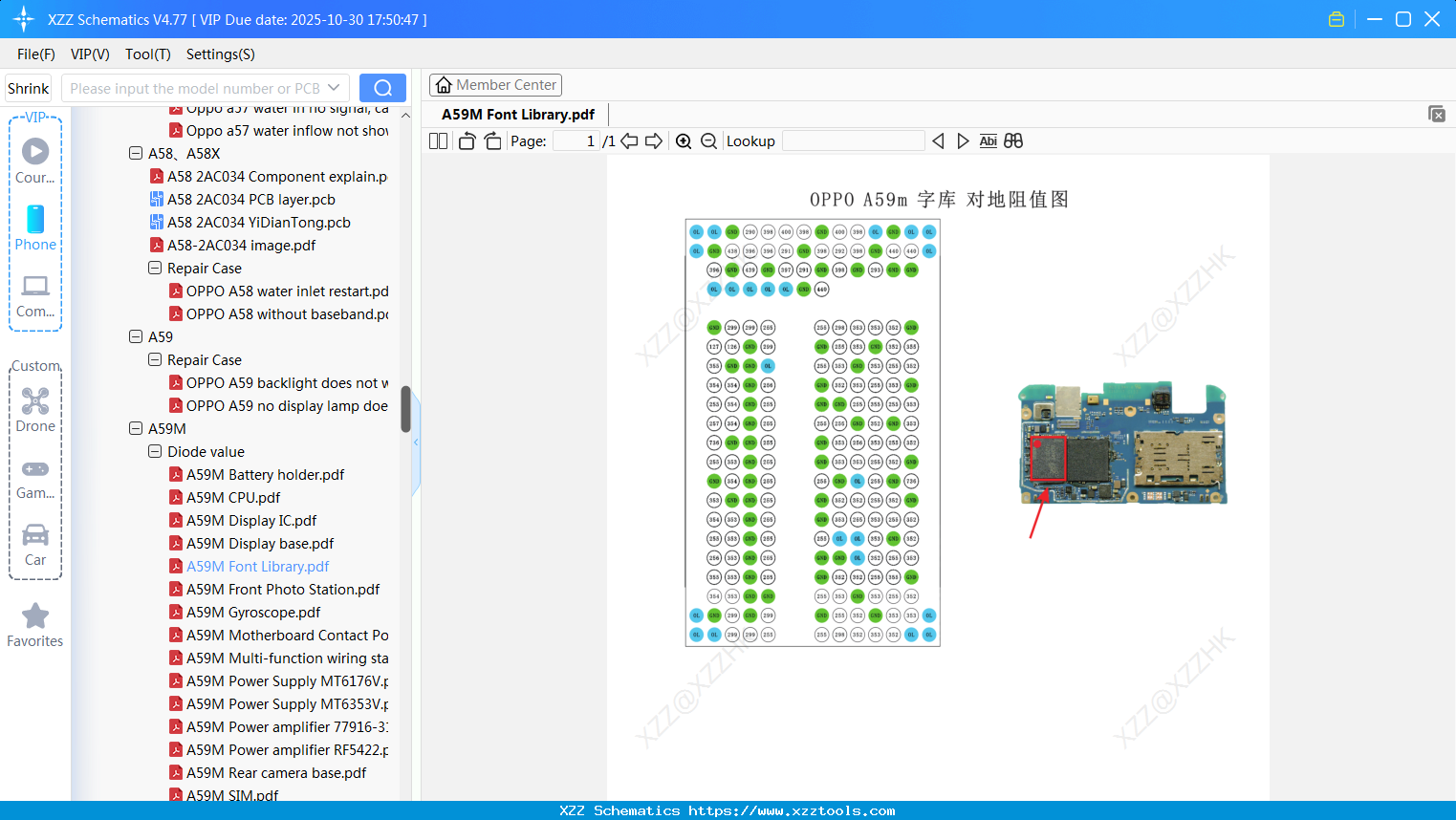
Task: Click the binoculars search icon
Action: tap(1013, 141)
